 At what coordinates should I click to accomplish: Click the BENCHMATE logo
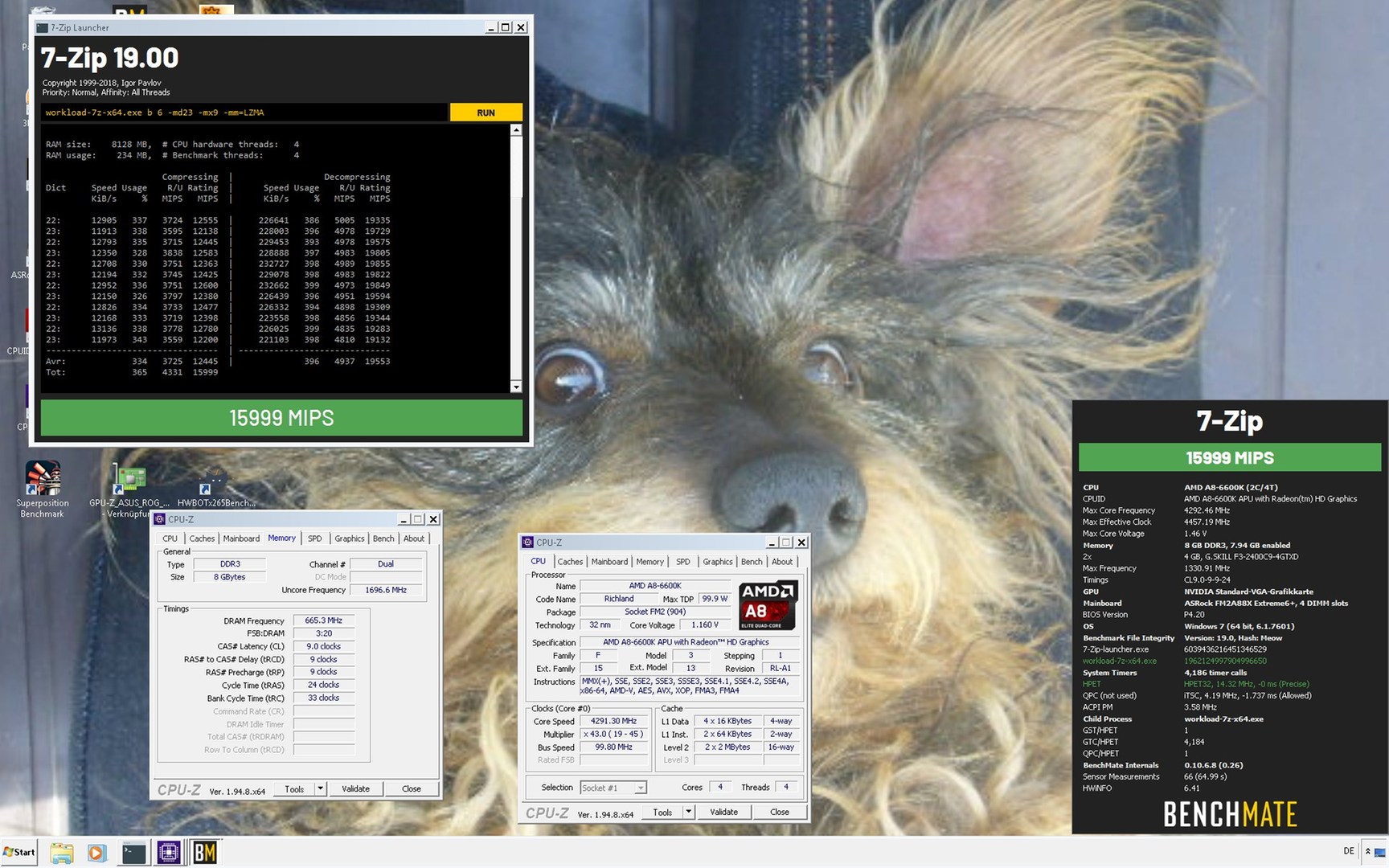1230,815
